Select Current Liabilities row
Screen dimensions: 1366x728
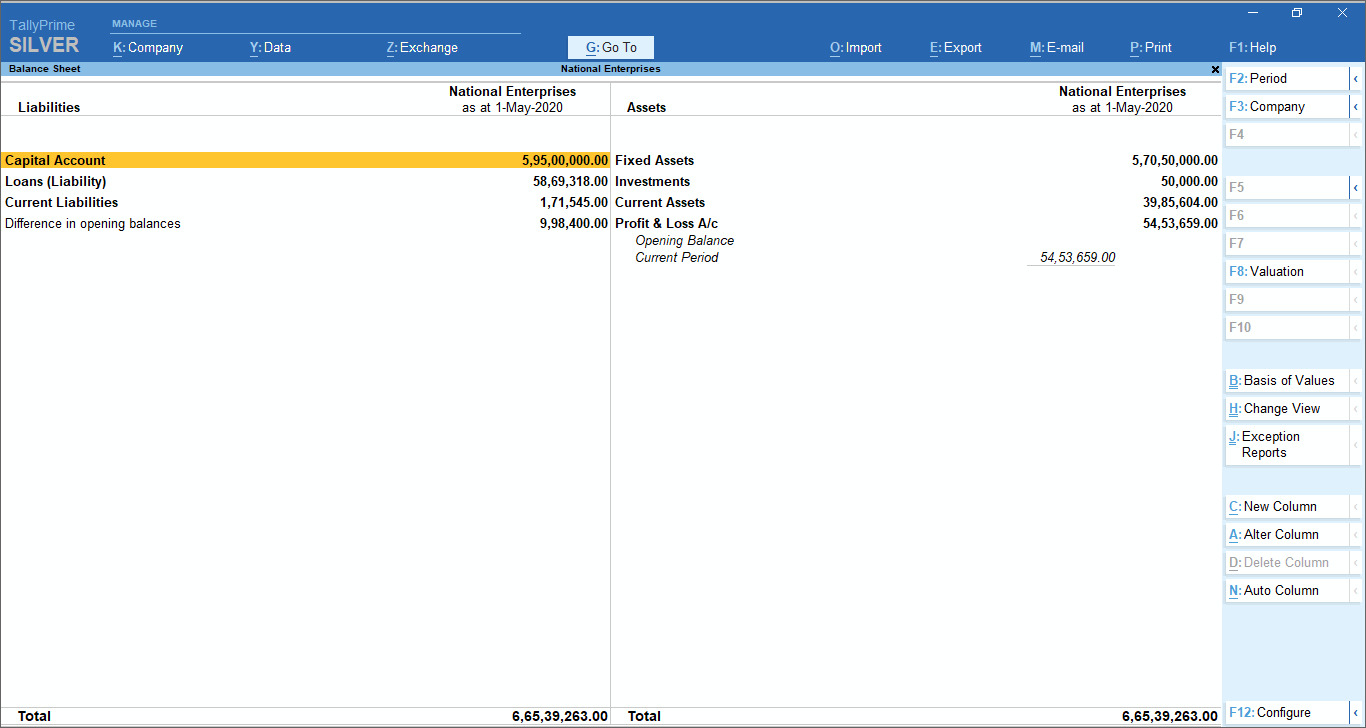tap(305, 202)
